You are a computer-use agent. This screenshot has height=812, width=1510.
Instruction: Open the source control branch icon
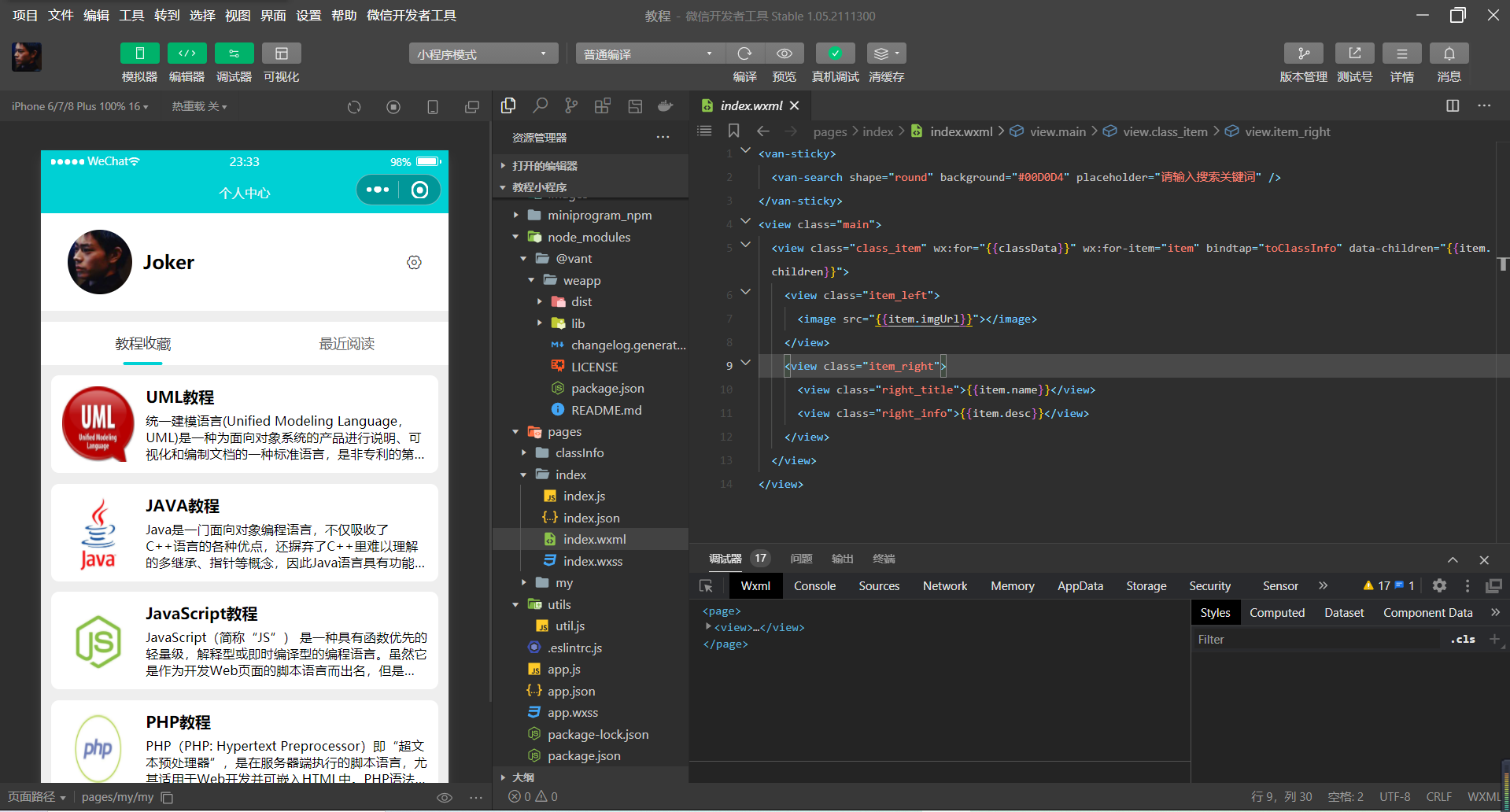[571, 105]
